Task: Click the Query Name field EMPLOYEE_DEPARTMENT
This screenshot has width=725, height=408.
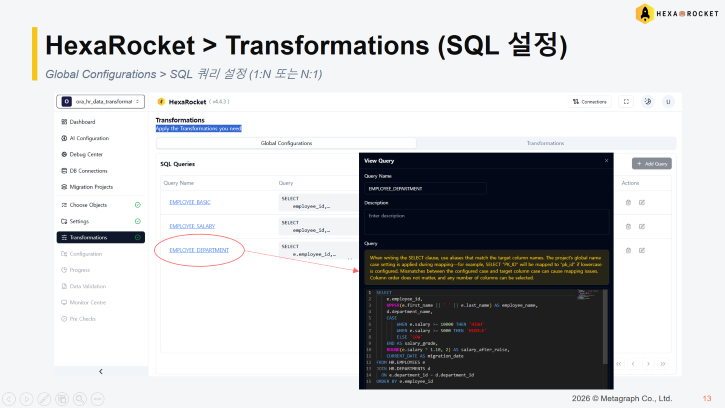Action: (x=425, y=189)
